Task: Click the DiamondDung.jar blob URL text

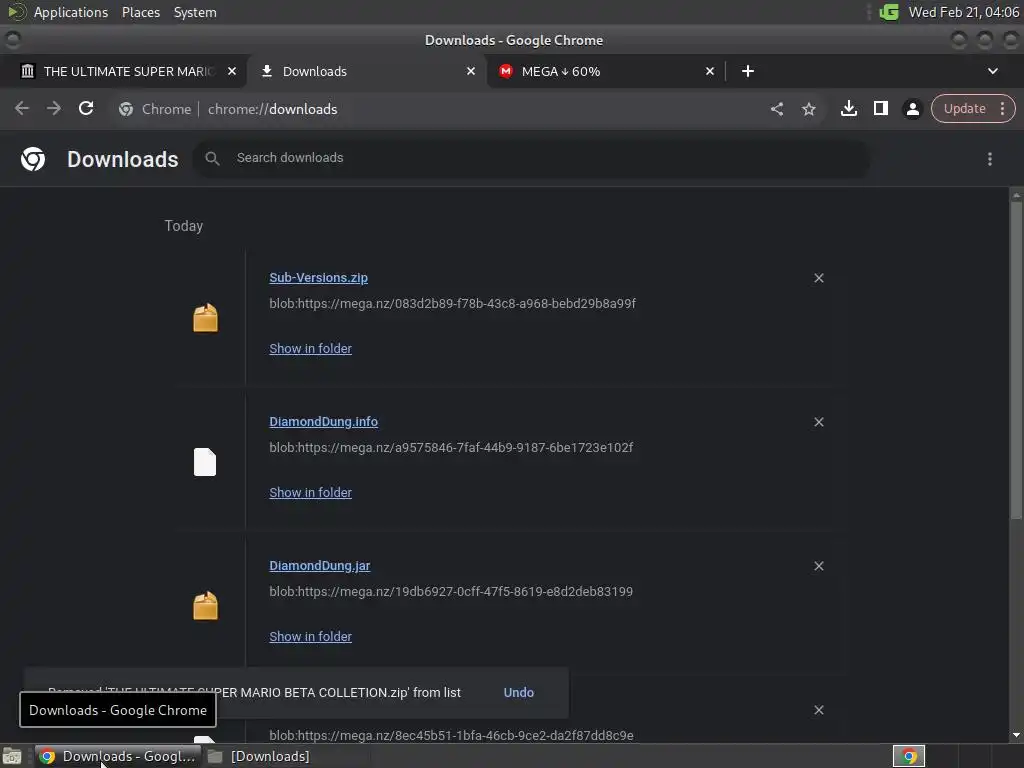Action: (x=451, y=592)
